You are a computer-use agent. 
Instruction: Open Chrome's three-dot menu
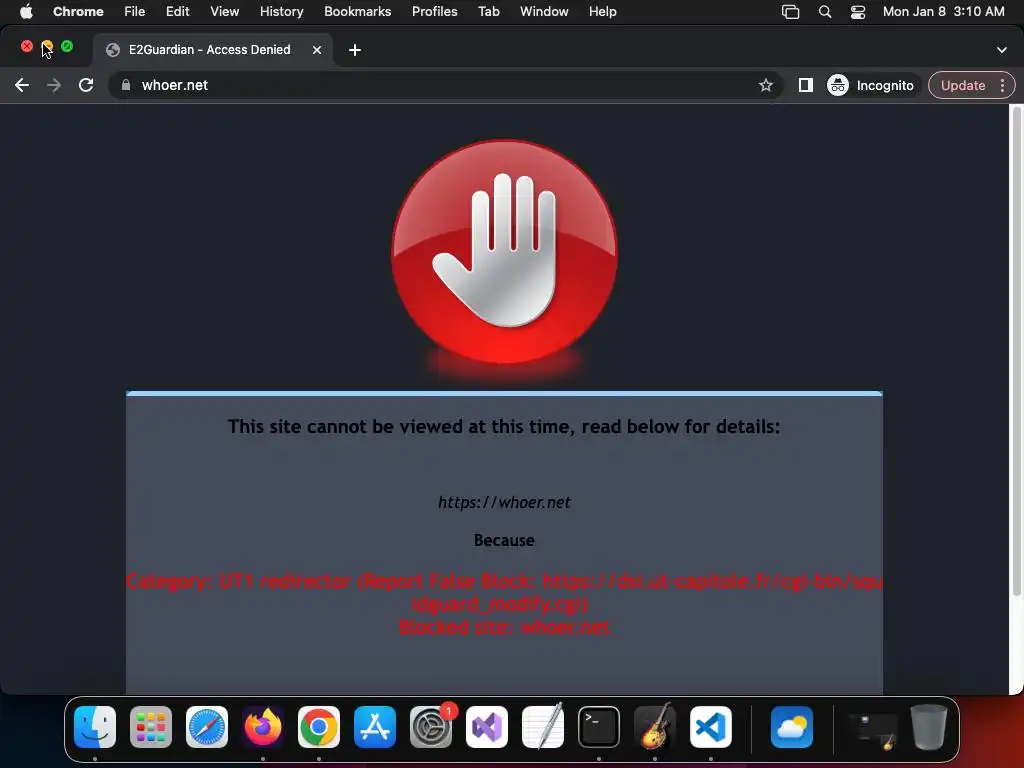coord(1002,85)
